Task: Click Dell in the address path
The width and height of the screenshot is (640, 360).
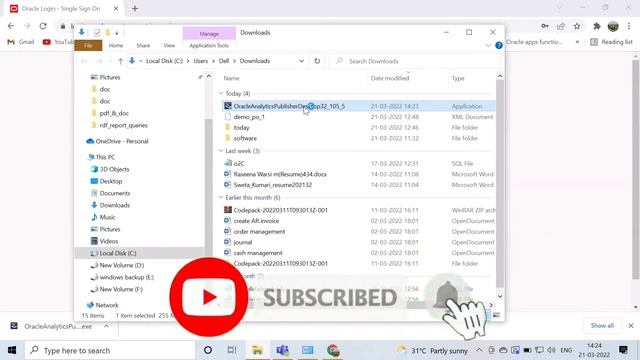Action: [x=224, y=61]
